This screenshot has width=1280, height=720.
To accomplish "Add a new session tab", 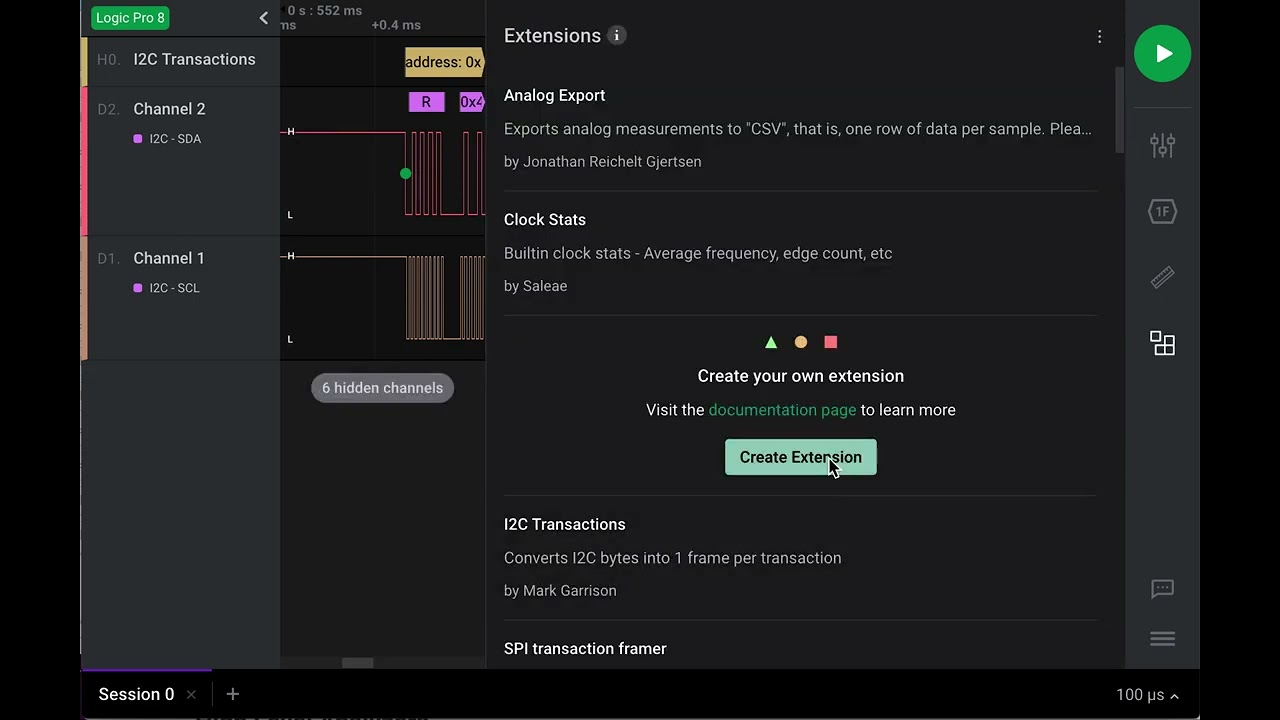I will coord(232,694).
